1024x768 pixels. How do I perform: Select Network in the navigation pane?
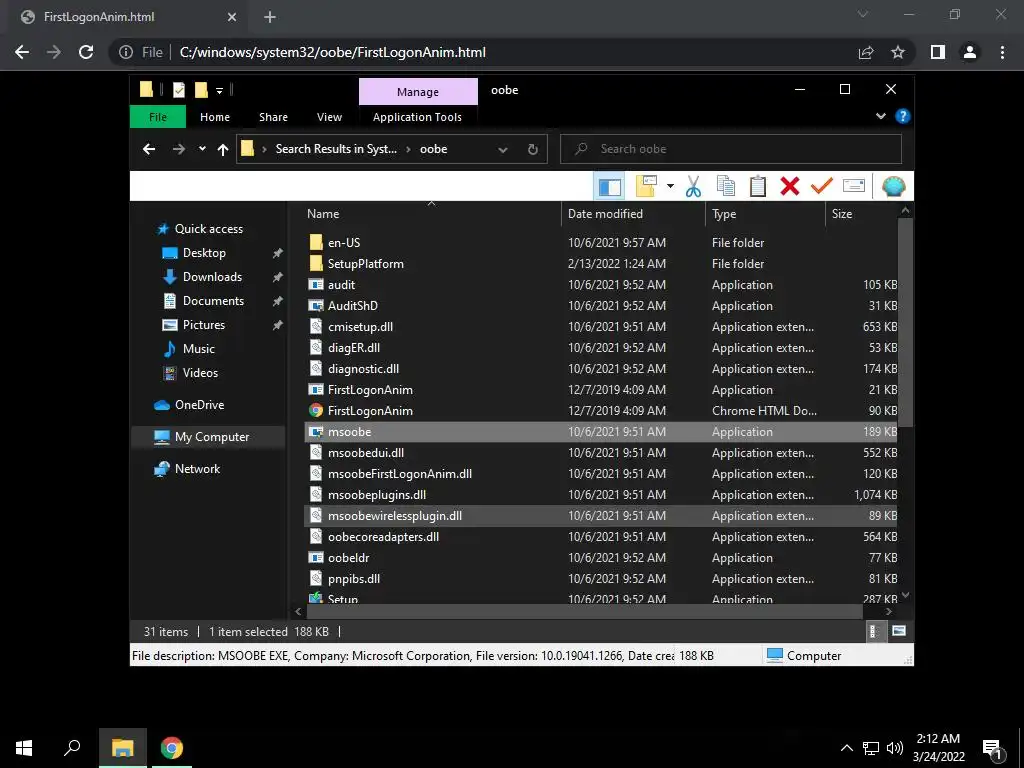(x=197, y=469)
